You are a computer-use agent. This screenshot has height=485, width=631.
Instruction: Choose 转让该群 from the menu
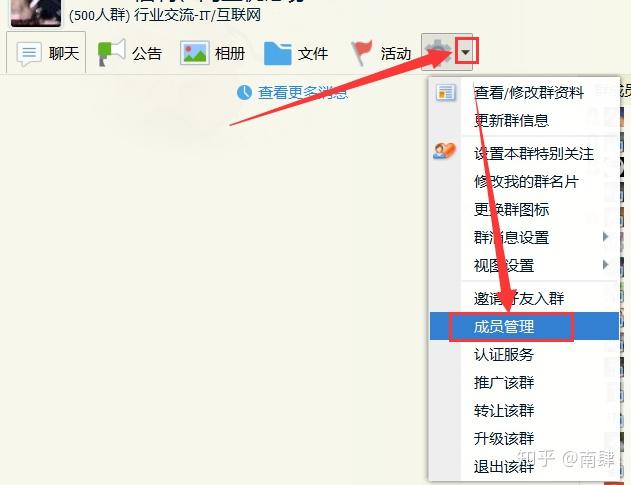coord(504,411)
